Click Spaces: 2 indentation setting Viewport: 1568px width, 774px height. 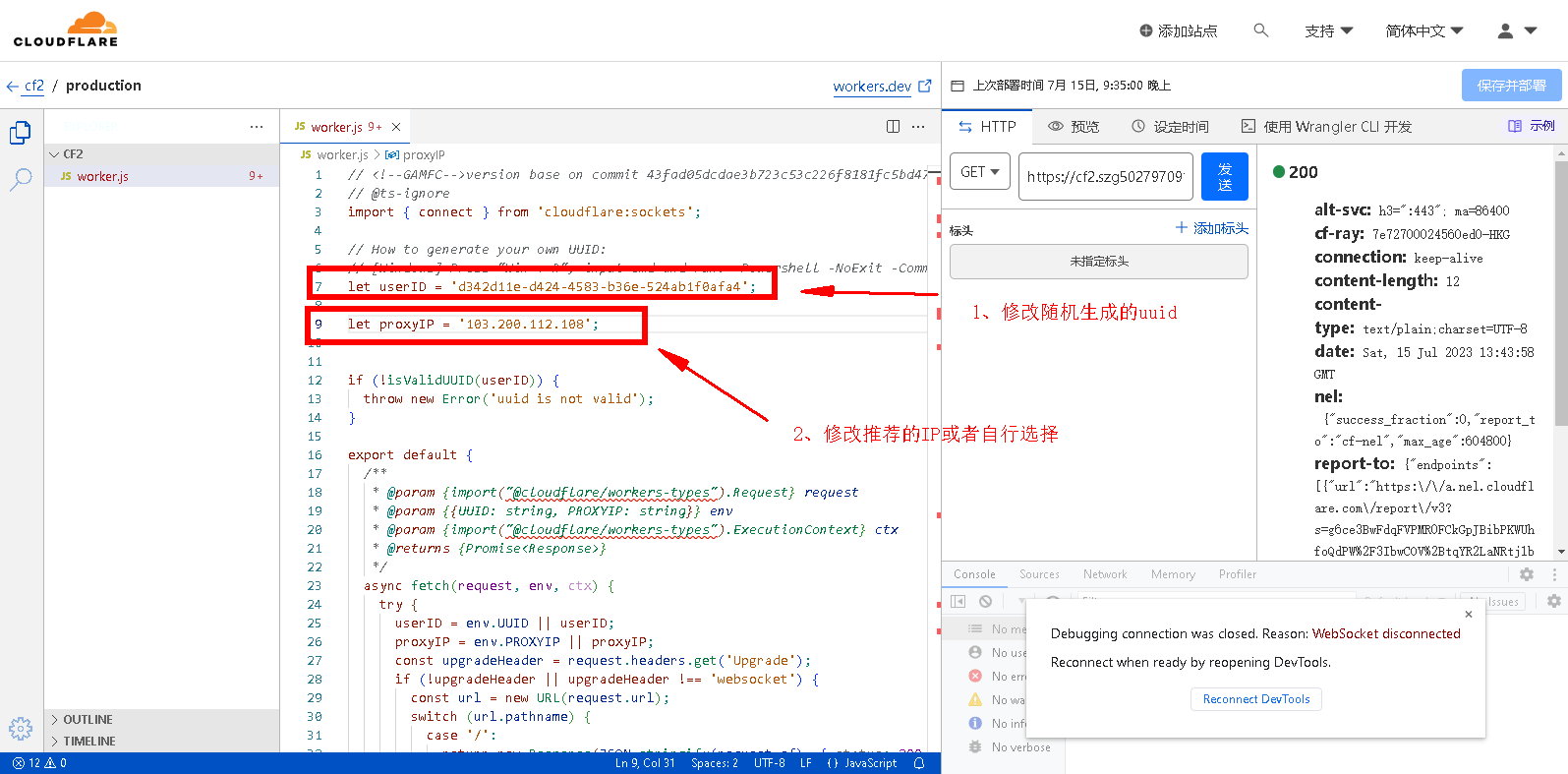point(715,763)
